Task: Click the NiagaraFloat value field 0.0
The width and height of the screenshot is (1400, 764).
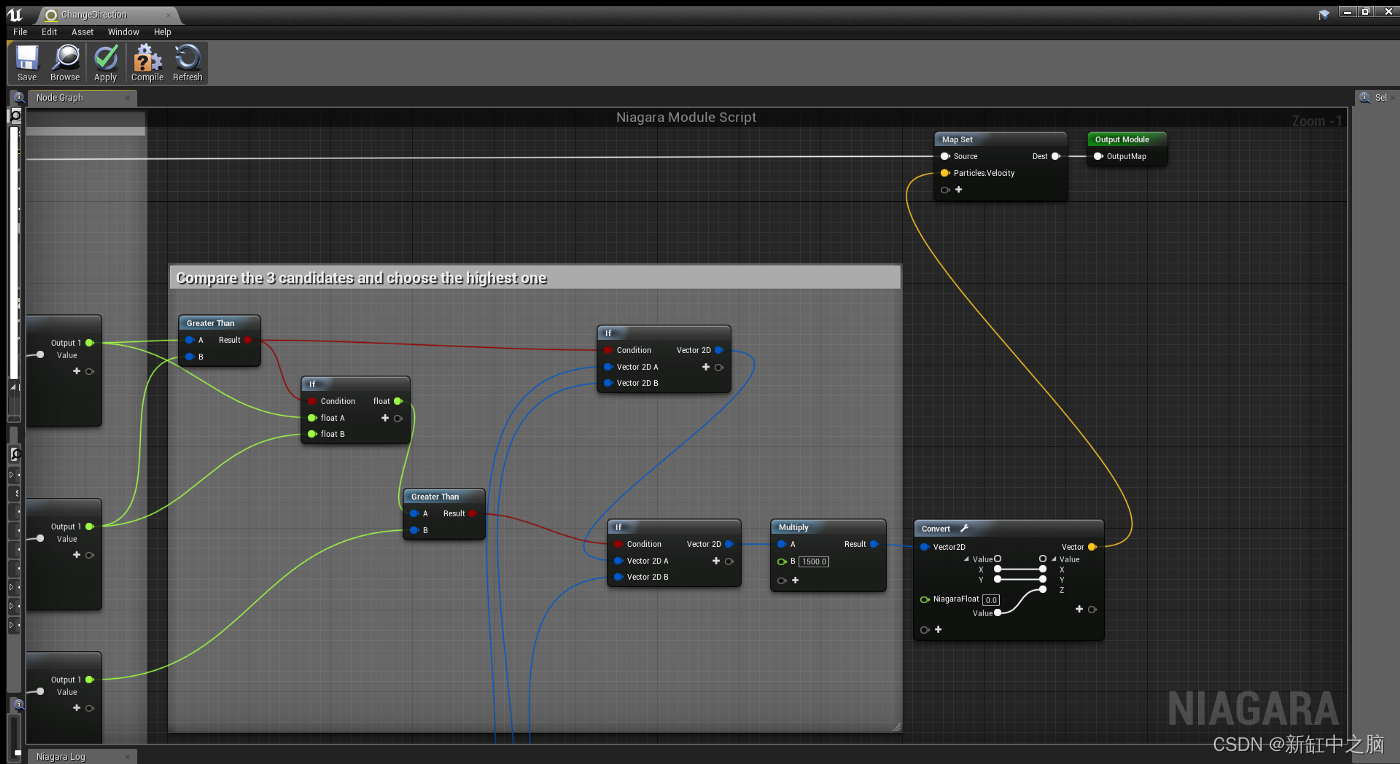Action: pos(991,600)
